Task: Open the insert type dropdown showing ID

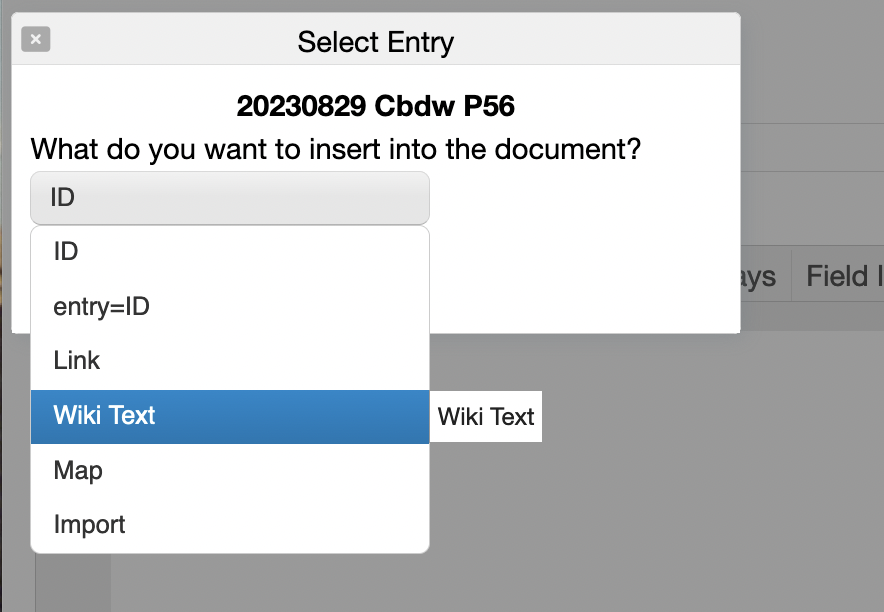Action: tap(230, 198)
